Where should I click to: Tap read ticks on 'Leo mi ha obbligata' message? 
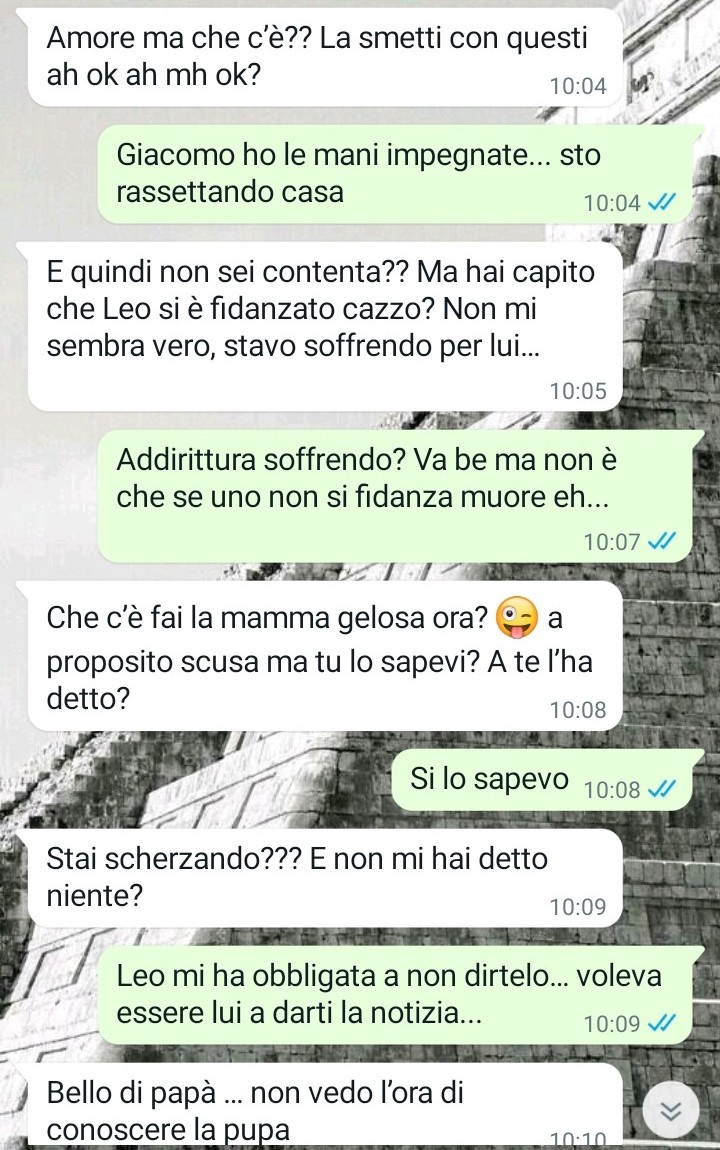pos(661,1022)
